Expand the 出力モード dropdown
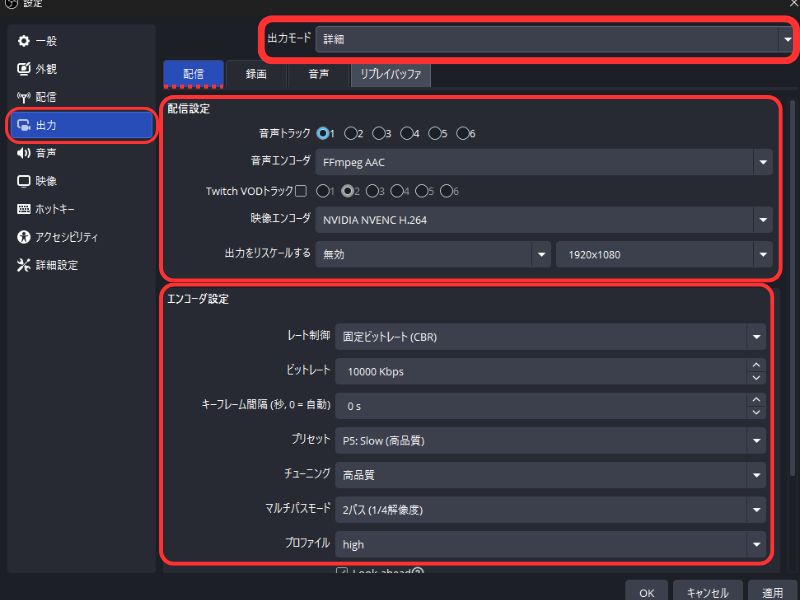The width and height of the screenshot is (800, 600). point(549,40)
